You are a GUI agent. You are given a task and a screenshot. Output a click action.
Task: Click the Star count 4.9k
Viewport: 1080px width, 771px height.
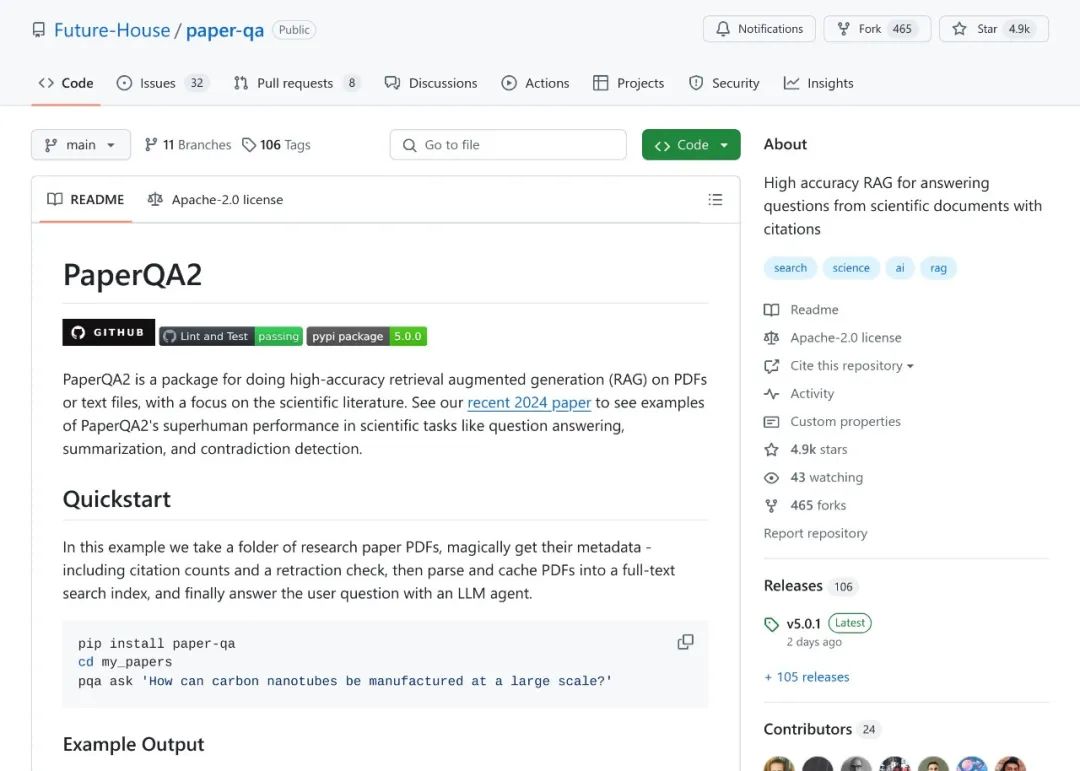[x=1019, y=29]
